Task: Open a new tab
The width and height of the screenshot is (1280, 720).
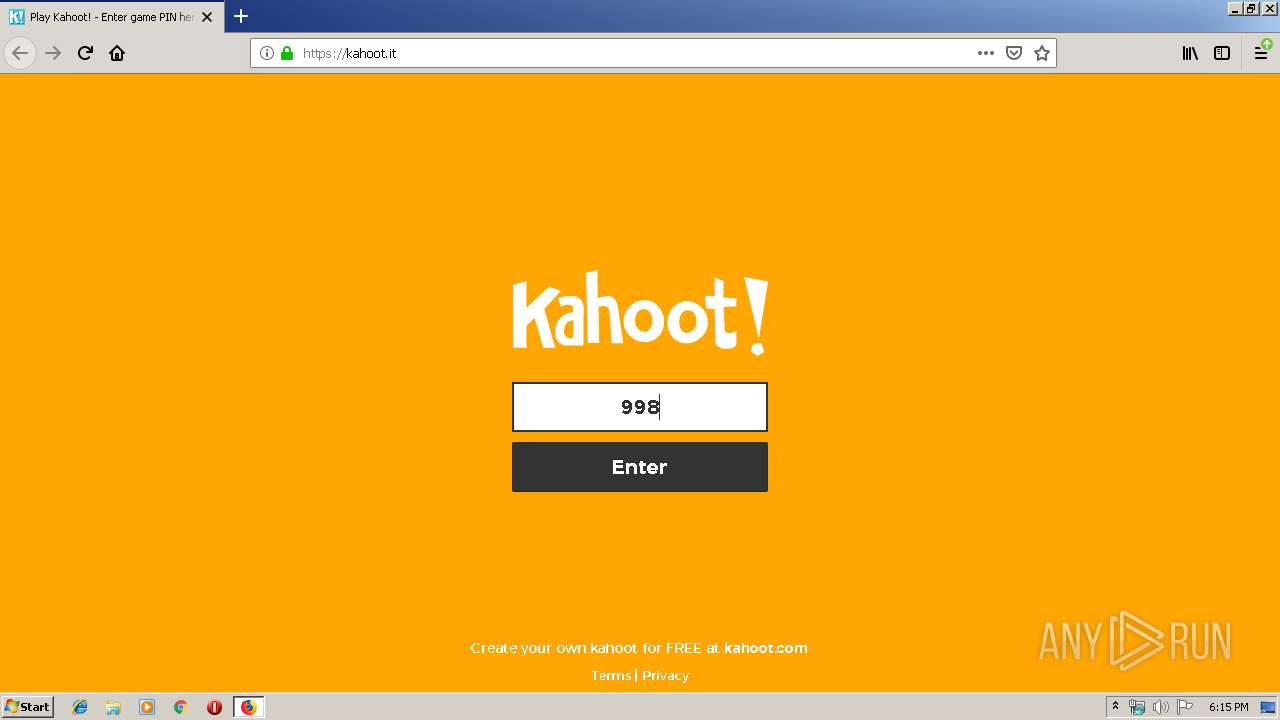Action: click(241, 16)
